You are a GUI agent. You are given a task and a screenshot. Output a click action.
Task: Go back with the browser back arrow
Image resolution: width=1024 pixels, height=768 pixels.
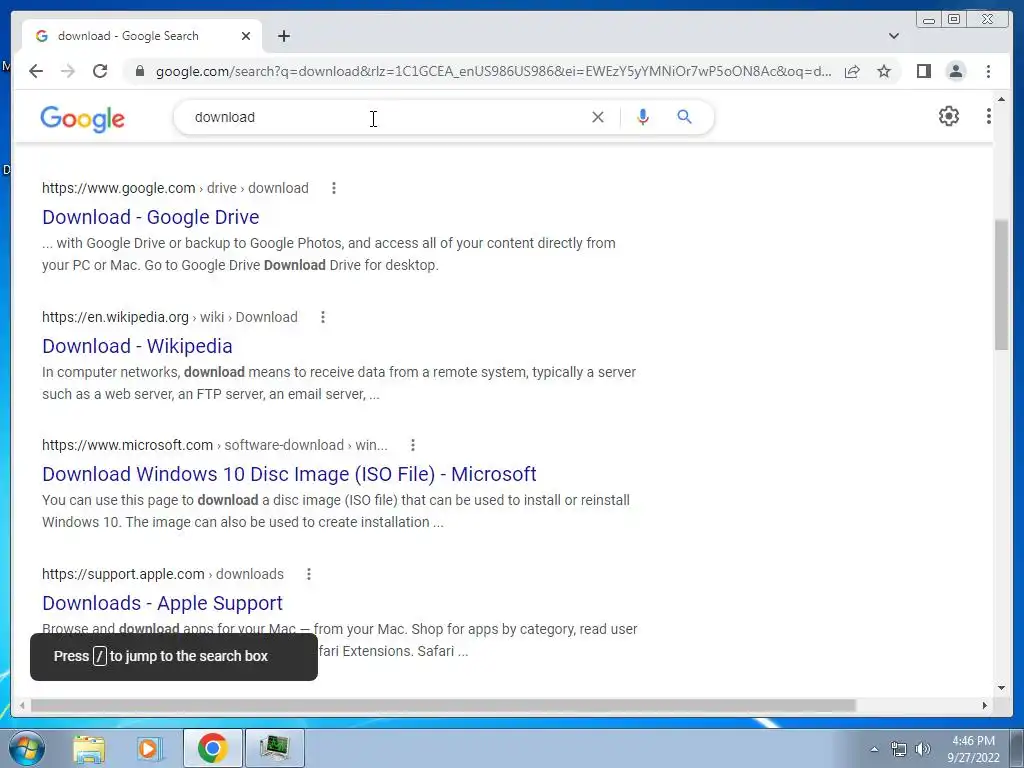[x=36, y=71]
